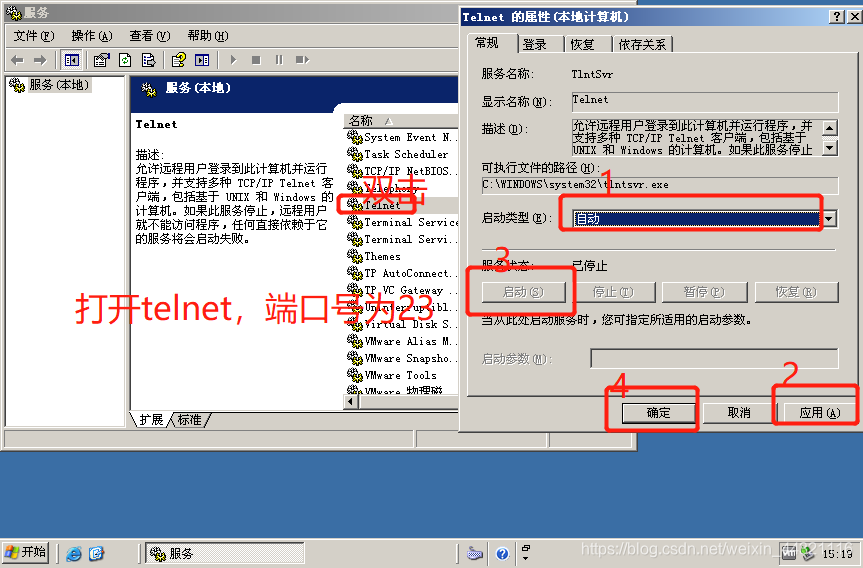Click the 服务 taskbar button
Image resolution: width=863 pixels, height=568 pixels.
225,553
